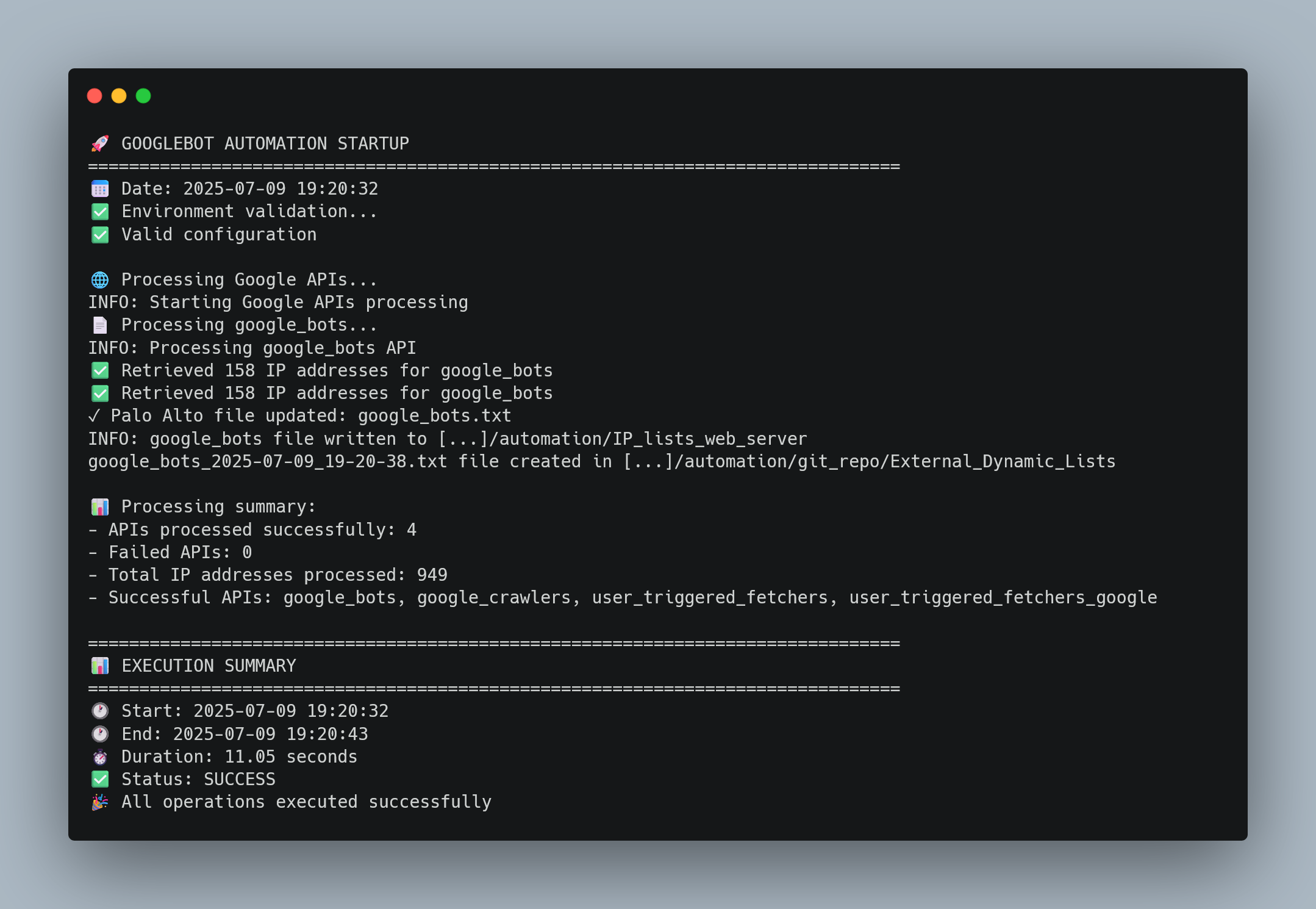This screenshot has height=909, width=1316.
Task: Click the clock icon next to Start time
Action: [100, 711]
